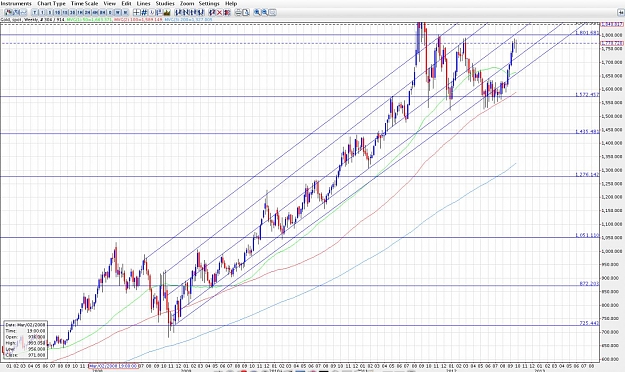Click the 872.203 horizontal line label
This screenshot has width=625, height=372.
[x=589, y=283]
